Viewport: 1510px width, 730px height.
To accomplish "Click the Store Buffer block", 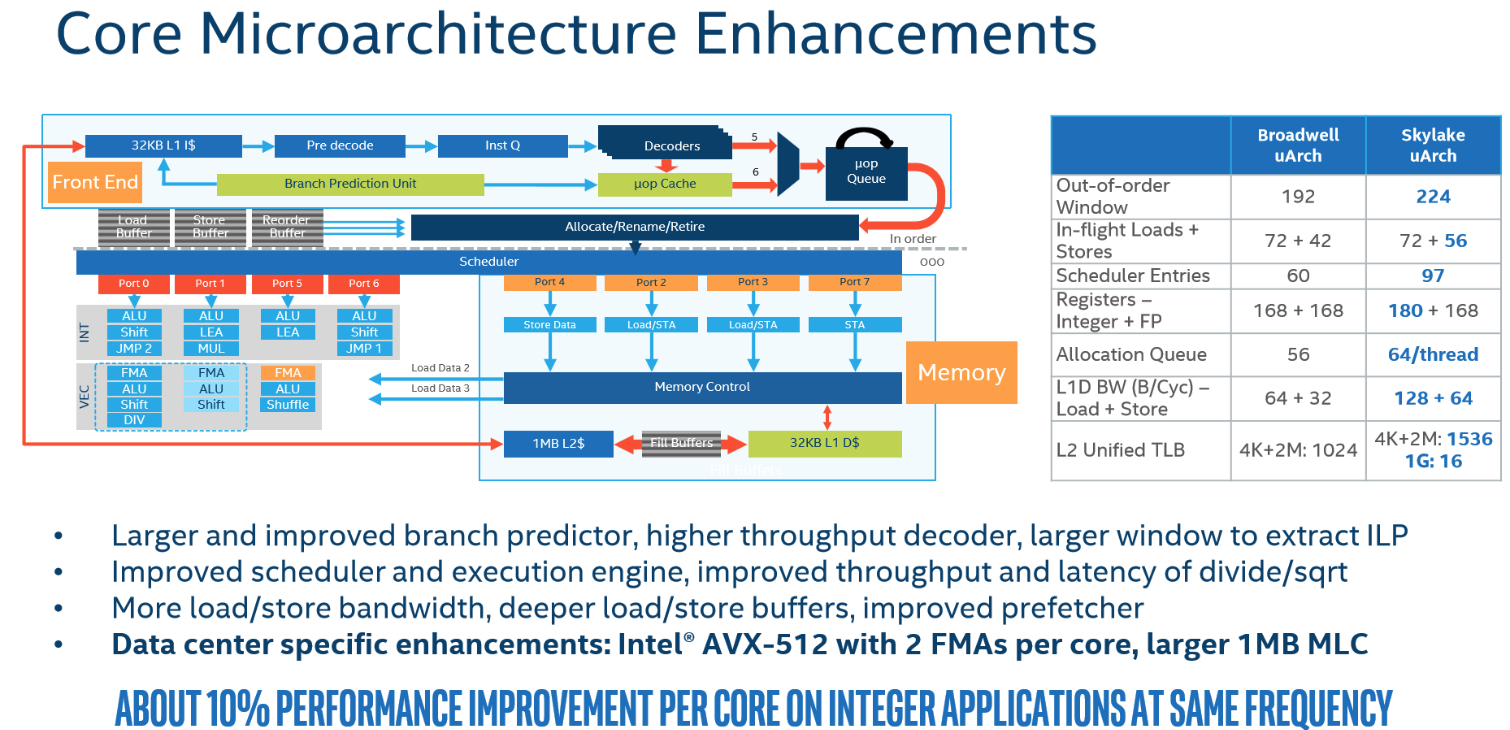I will coord(210,226).
